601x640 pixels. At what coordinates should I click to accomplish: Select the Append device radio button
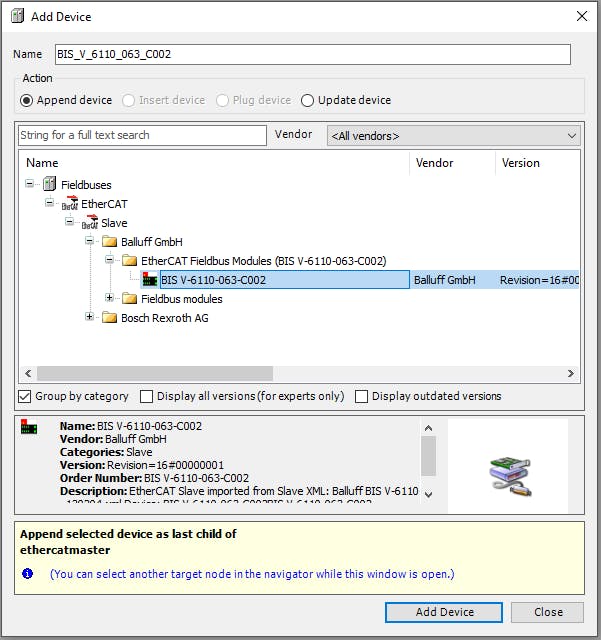pyautogui.click(x=27, y=100)
